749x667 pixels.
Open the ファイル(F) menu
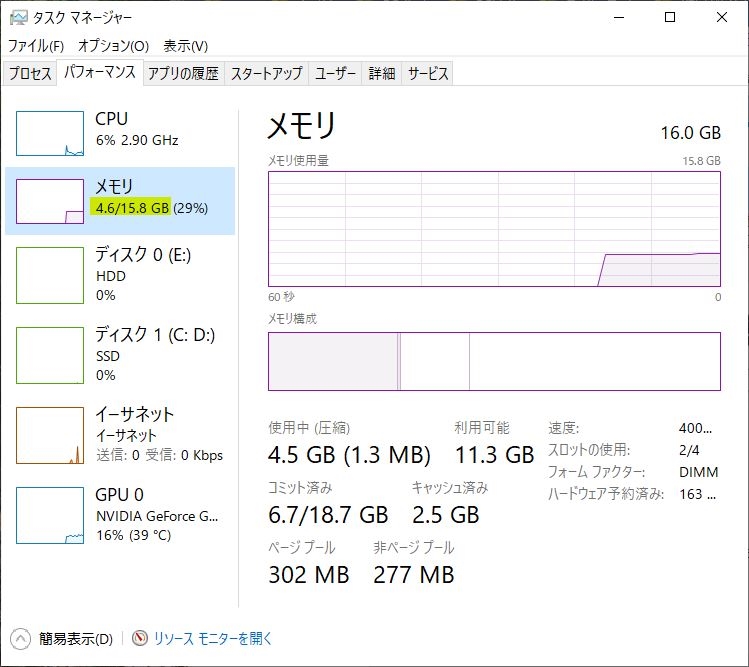[x=36, y=46]
